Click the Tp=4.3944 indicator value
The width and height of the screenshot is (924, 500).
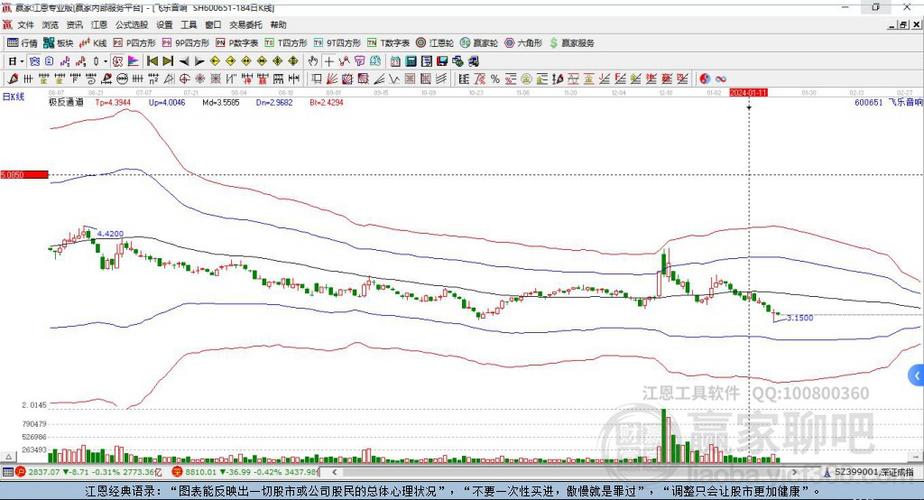pos(113,102)
